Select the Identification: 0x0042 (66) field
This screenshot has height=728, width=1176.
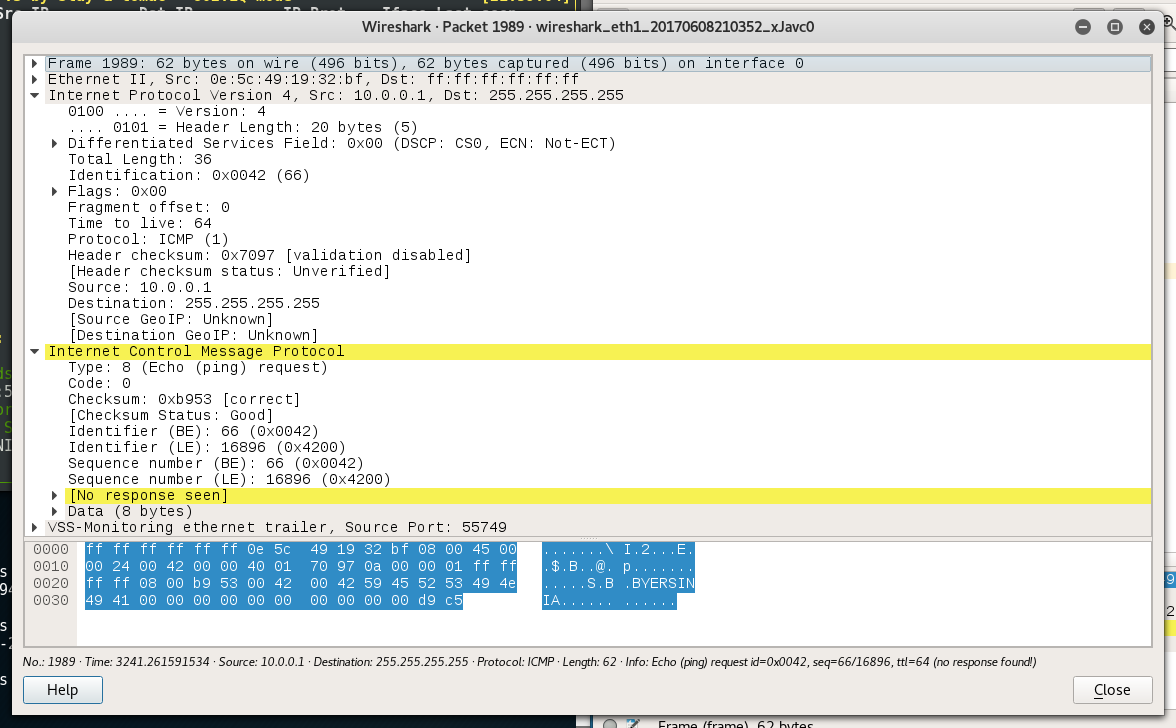(188, 175)
